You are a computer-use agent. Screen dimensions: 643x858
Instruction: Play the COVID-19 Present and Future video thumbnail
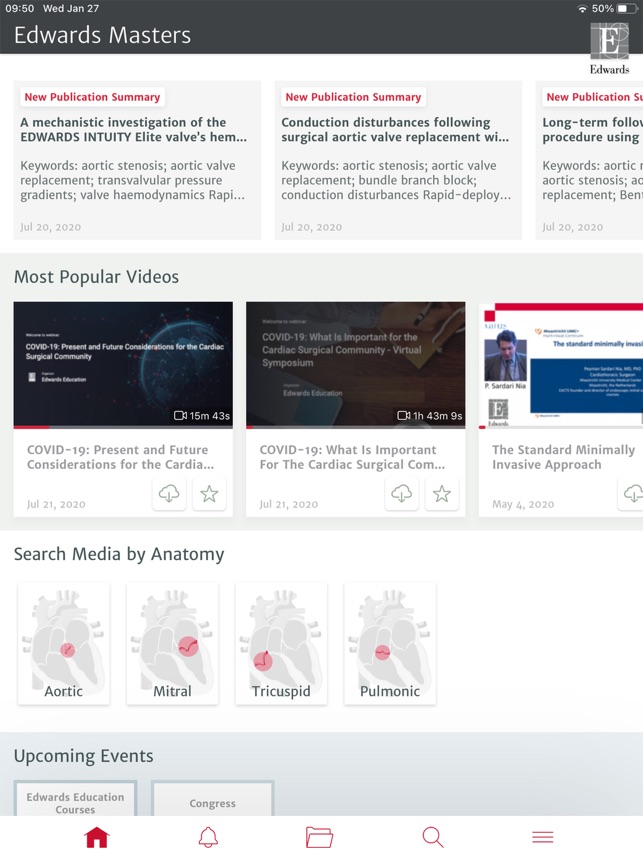click(x=123, y=365)
